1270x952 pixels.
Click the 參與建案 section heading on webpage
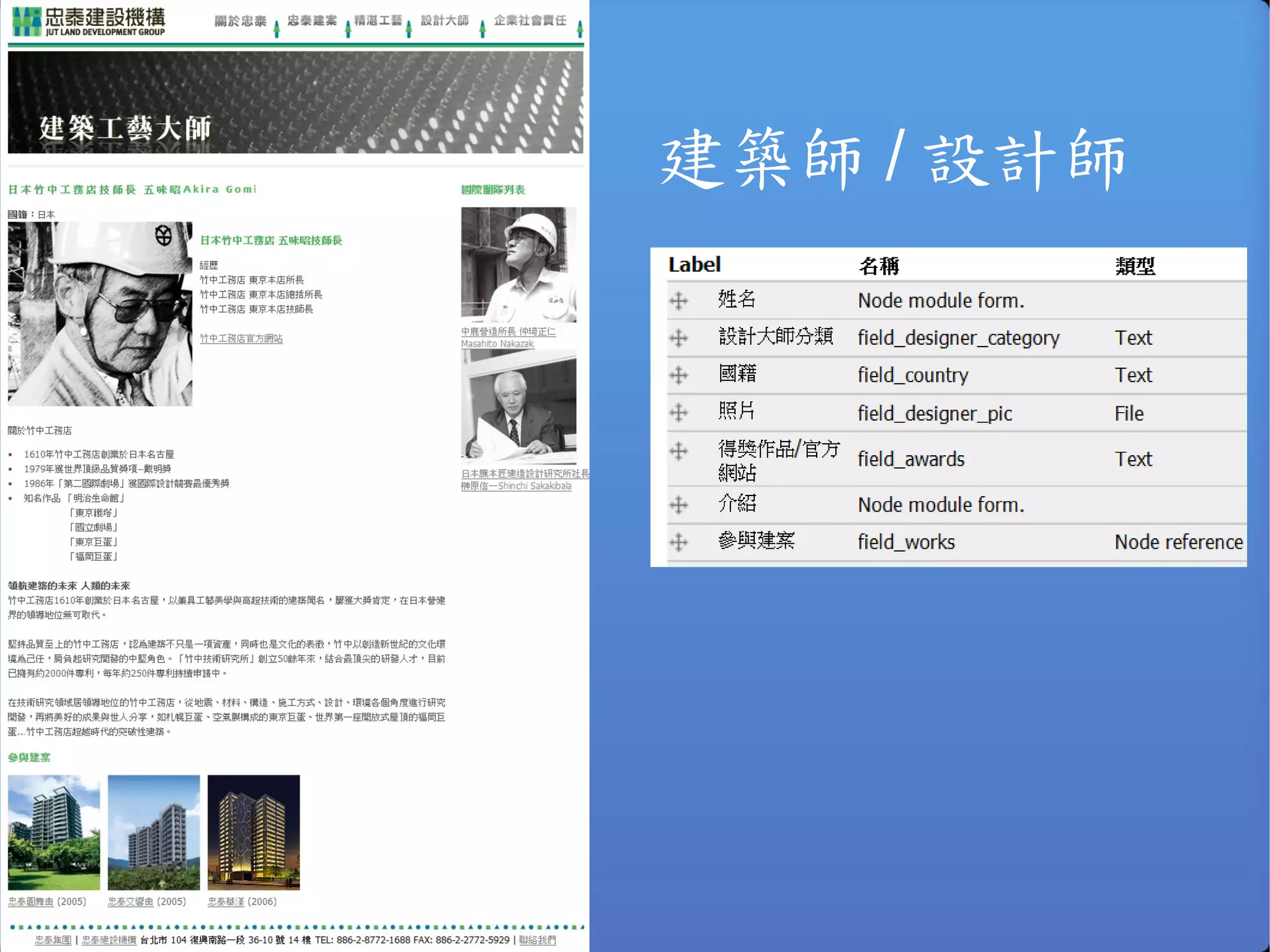pyautogui.click(x=29, y=757)
